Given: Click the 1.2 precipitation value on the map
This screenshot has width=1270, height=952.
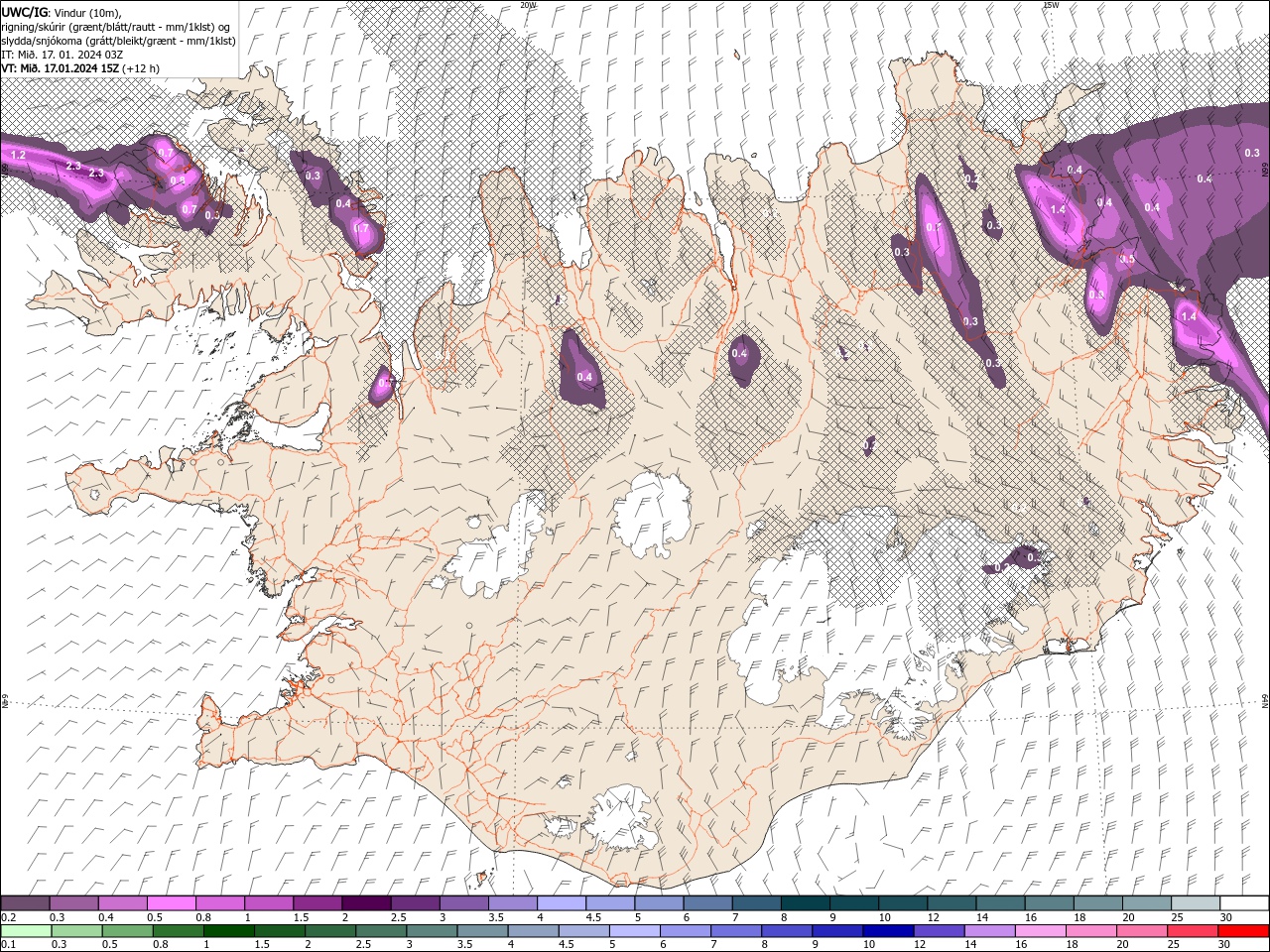Looking at the screenshot, I should [x=18, y=156].
